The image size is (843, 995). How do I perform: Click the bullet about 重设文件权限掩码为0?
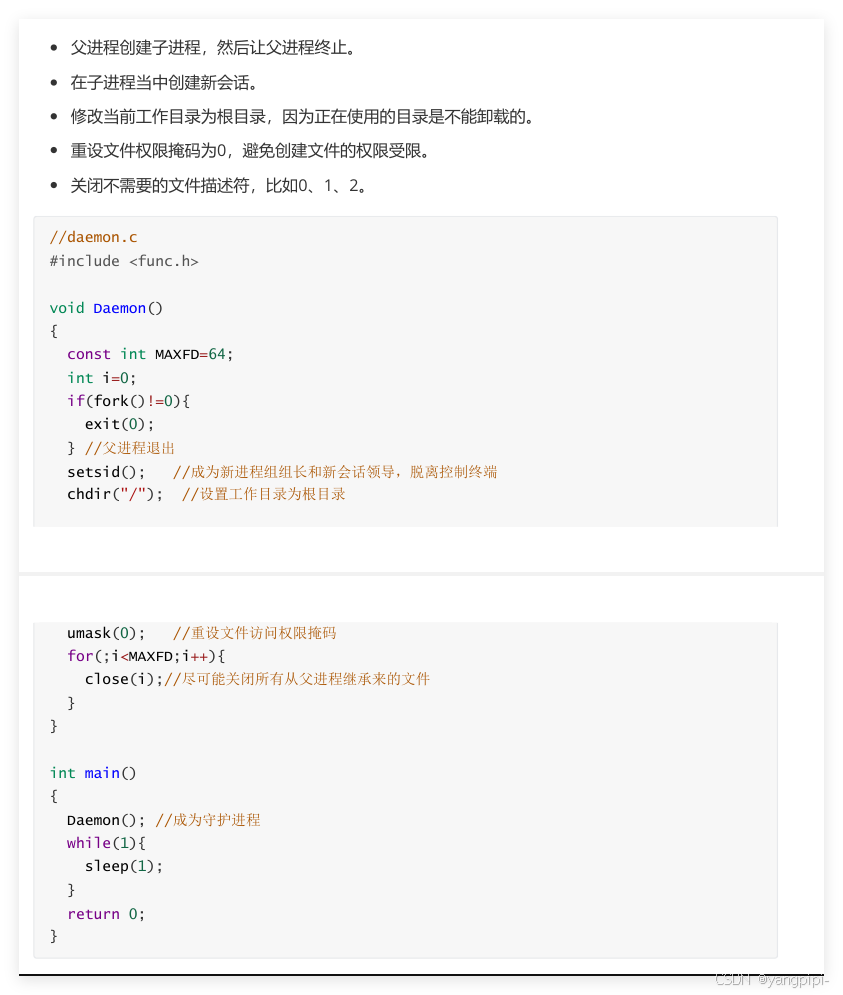coord(251,151)
